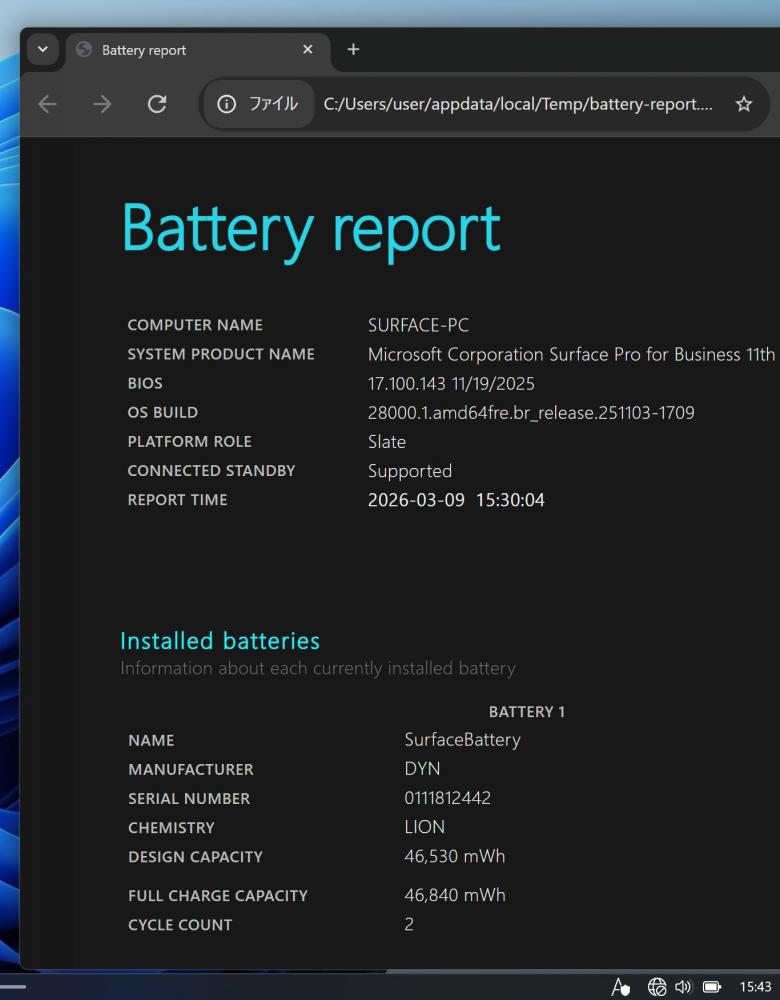The image size is (780, 1000).
Task: Bookmark this page with star icon
Action: [x=744, y=104]
